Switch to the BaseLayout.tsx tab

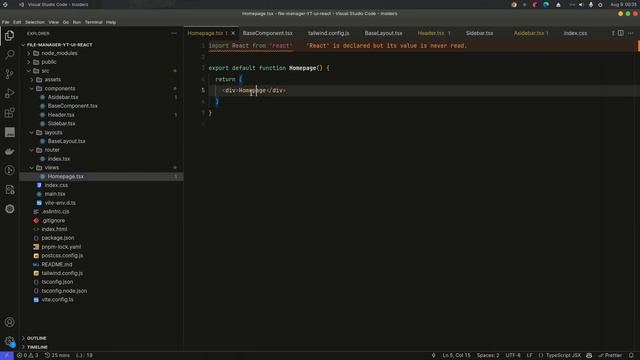point(383,33)
